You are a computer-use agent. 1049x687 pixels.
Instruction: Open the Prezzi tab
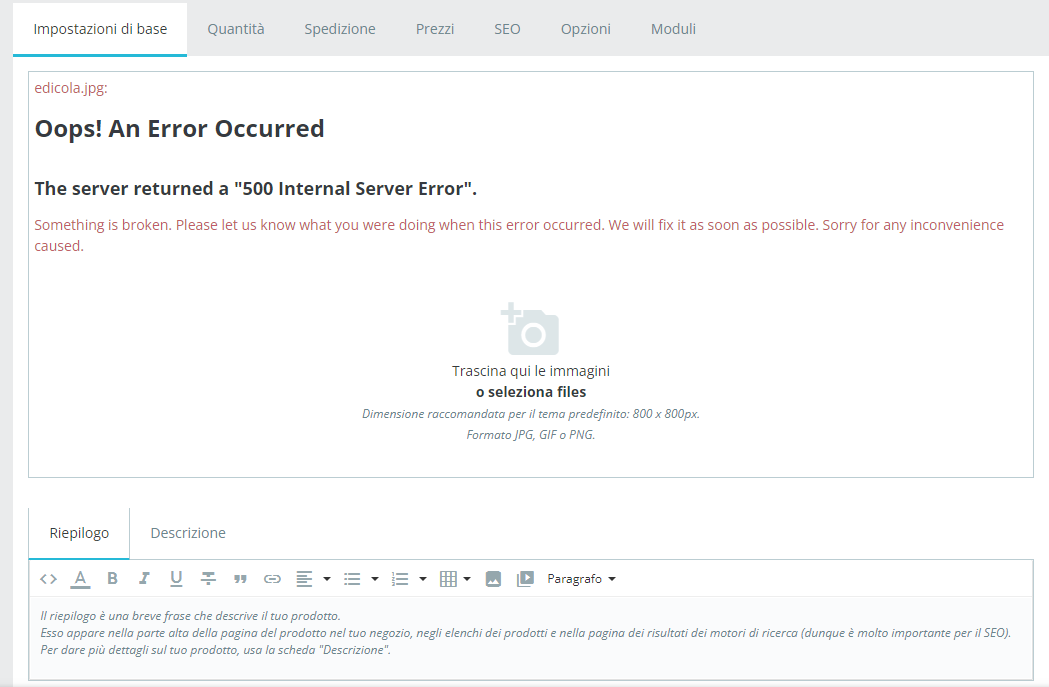[435, 29]
